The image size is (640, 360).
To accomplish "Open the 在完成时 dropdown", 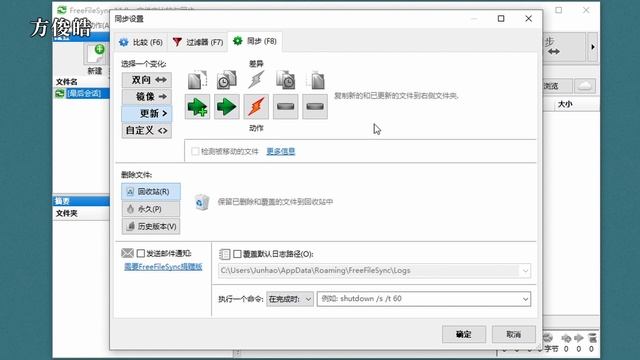I will pos(290,299).
